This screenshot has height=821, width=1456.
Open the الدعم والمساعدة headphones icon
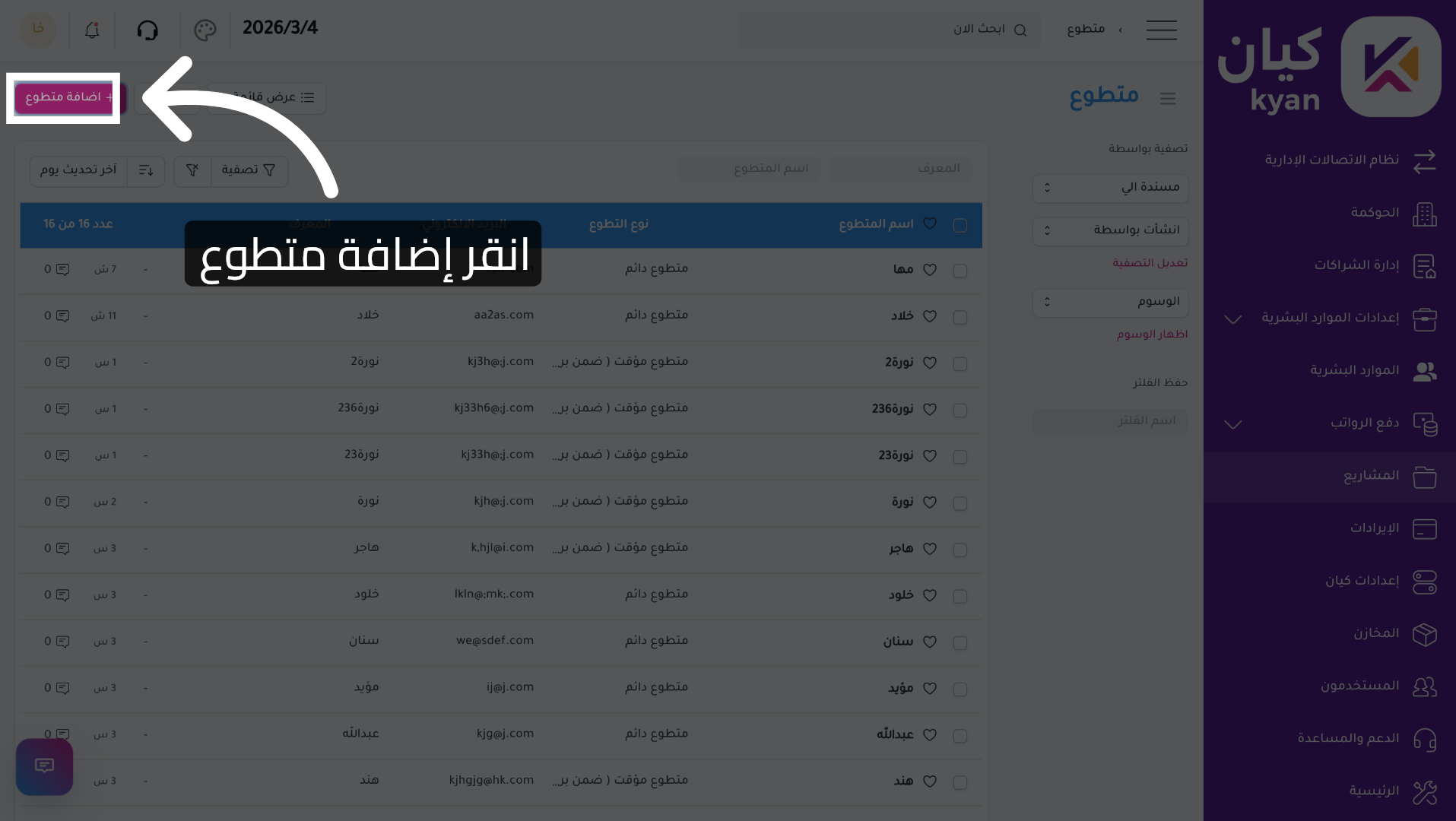click(1426, 738)
